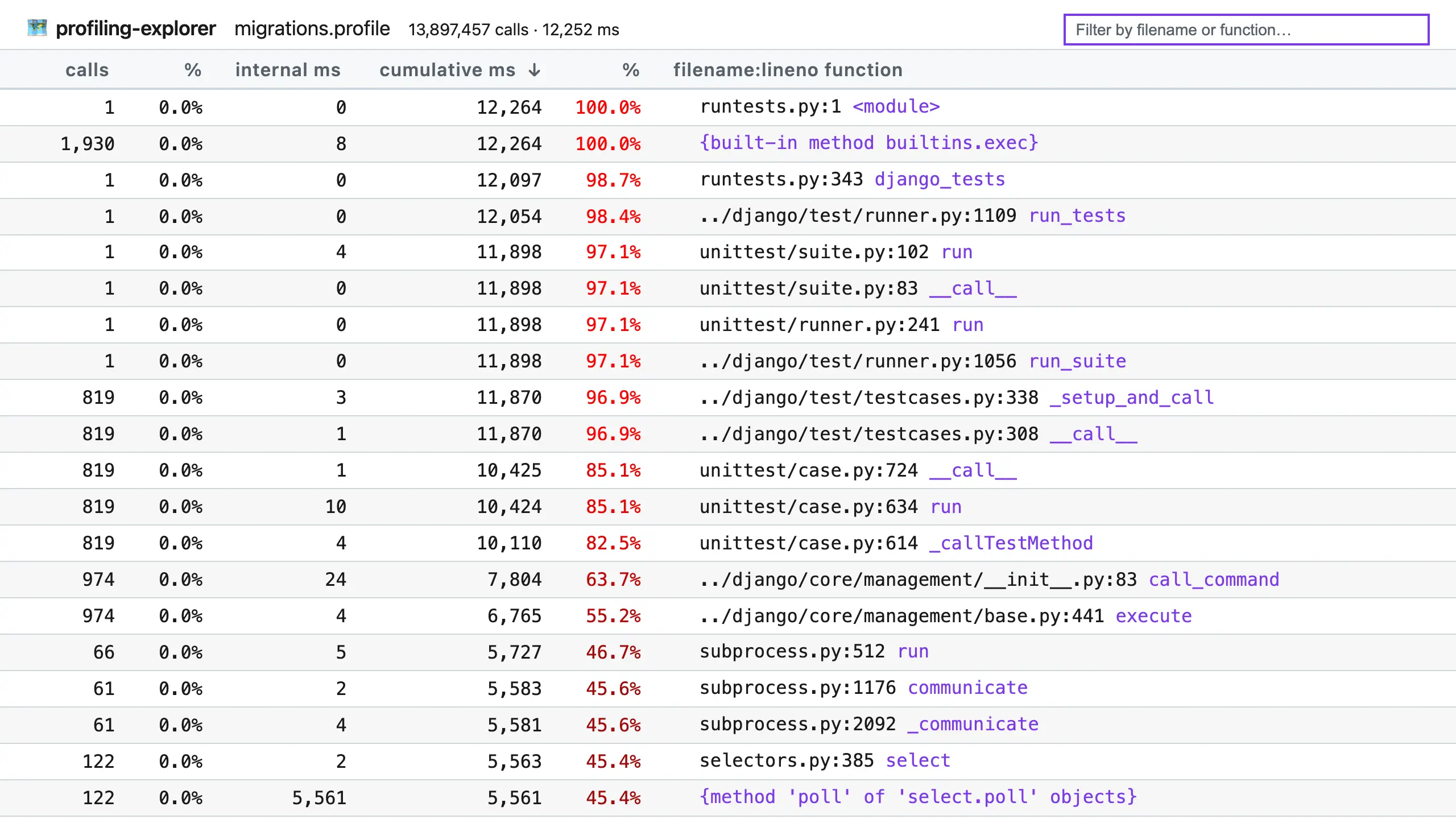
Task: Open the execute function link
Action: [1153, 616]
